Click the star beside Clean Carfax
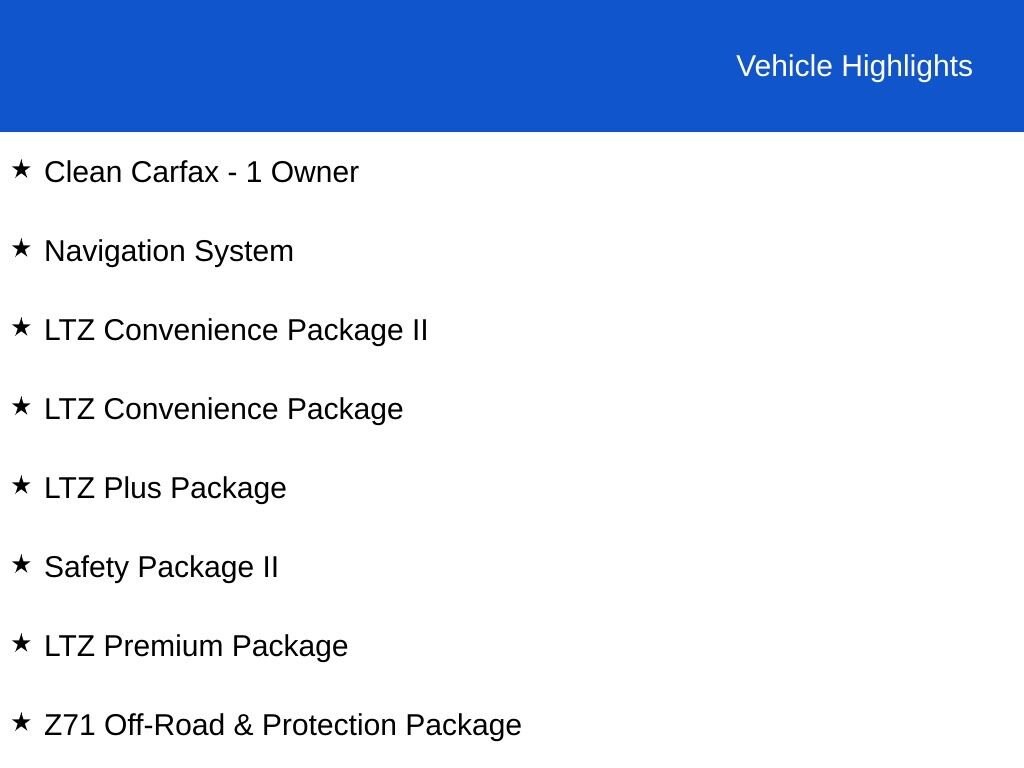The image size is (1024, 768). (21, 169)
